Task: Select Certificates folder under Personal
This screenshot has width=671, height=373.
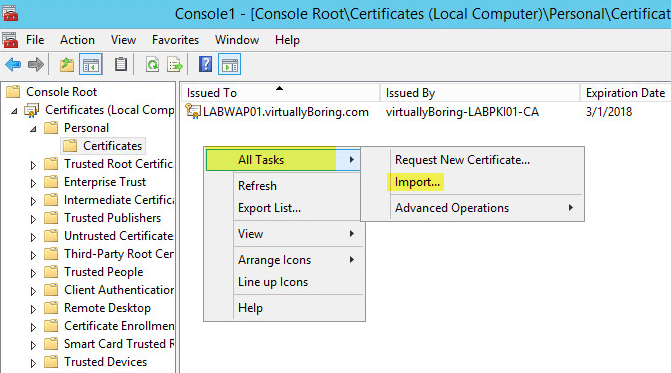Action: [x=103, y=145]
